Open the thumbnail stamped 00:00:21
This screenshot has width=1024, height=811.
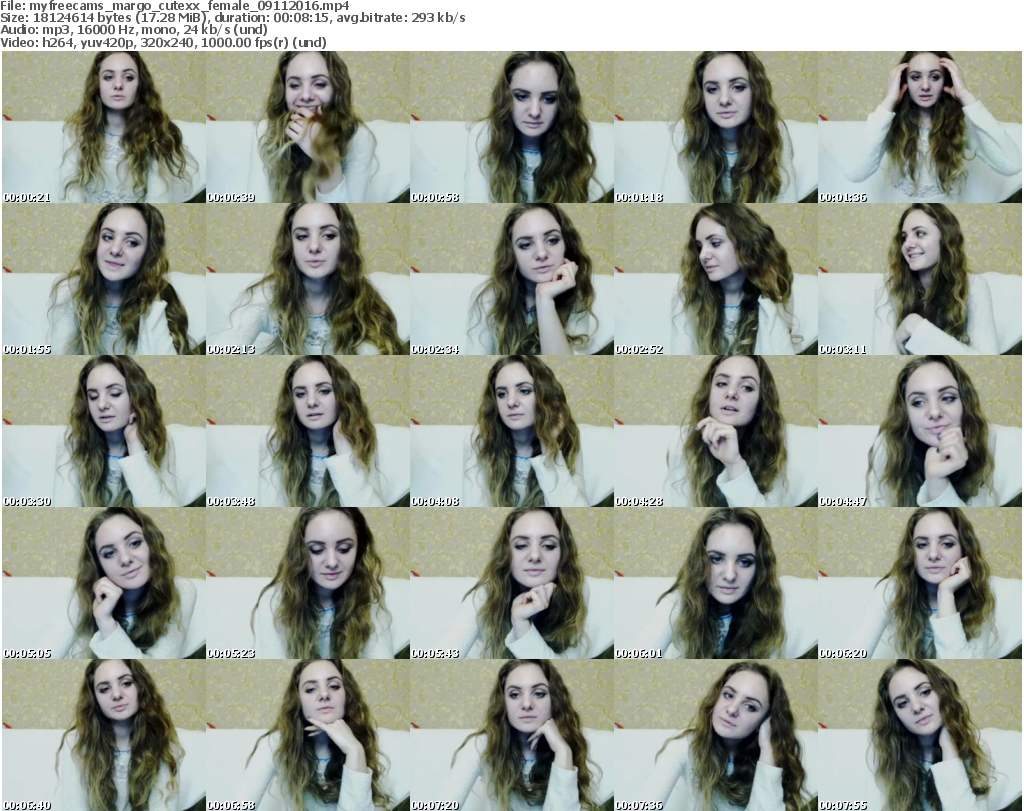[104, 127]
